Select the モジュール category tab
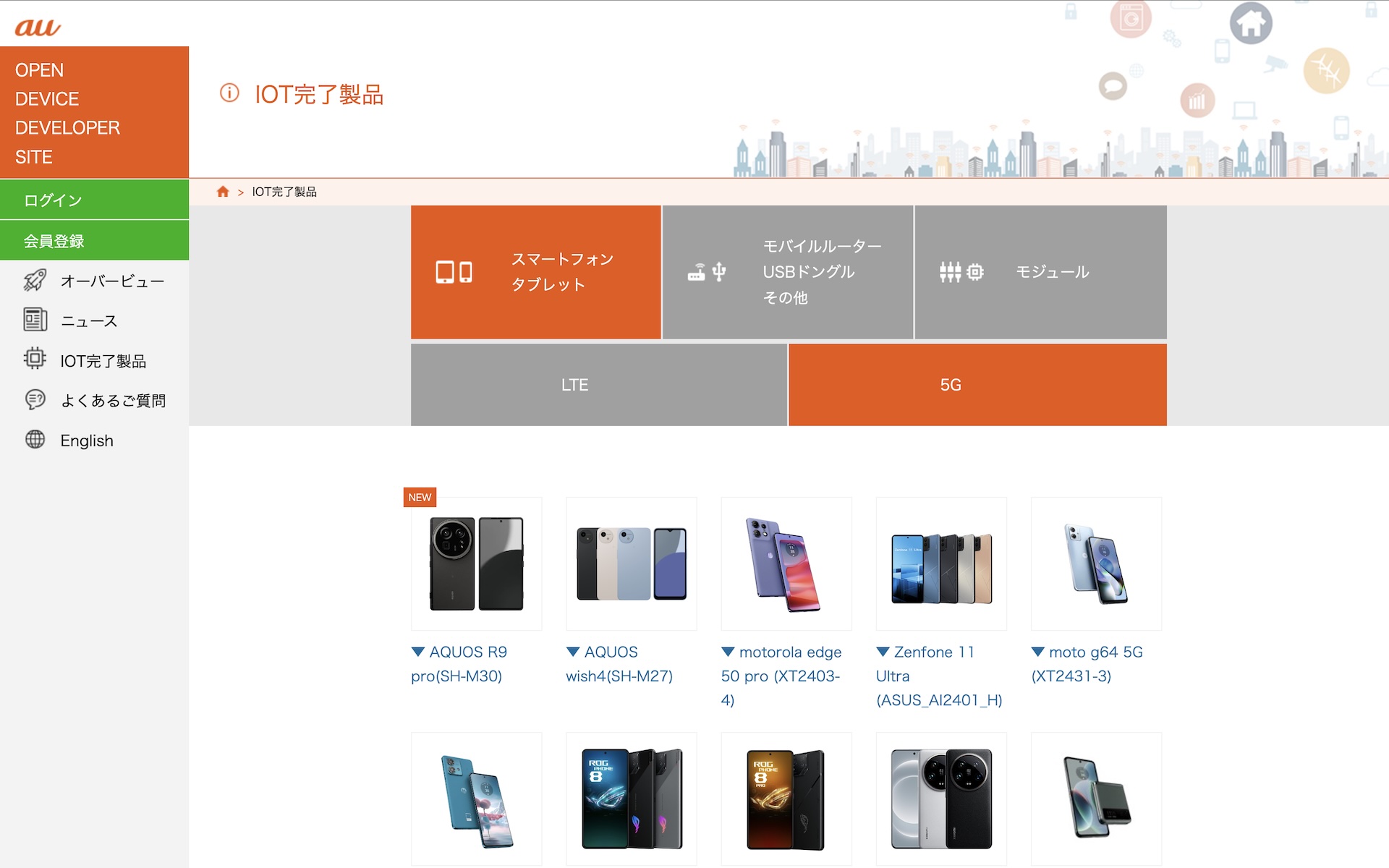Viewport: 1389px width, 868px height. point(1040,272)
